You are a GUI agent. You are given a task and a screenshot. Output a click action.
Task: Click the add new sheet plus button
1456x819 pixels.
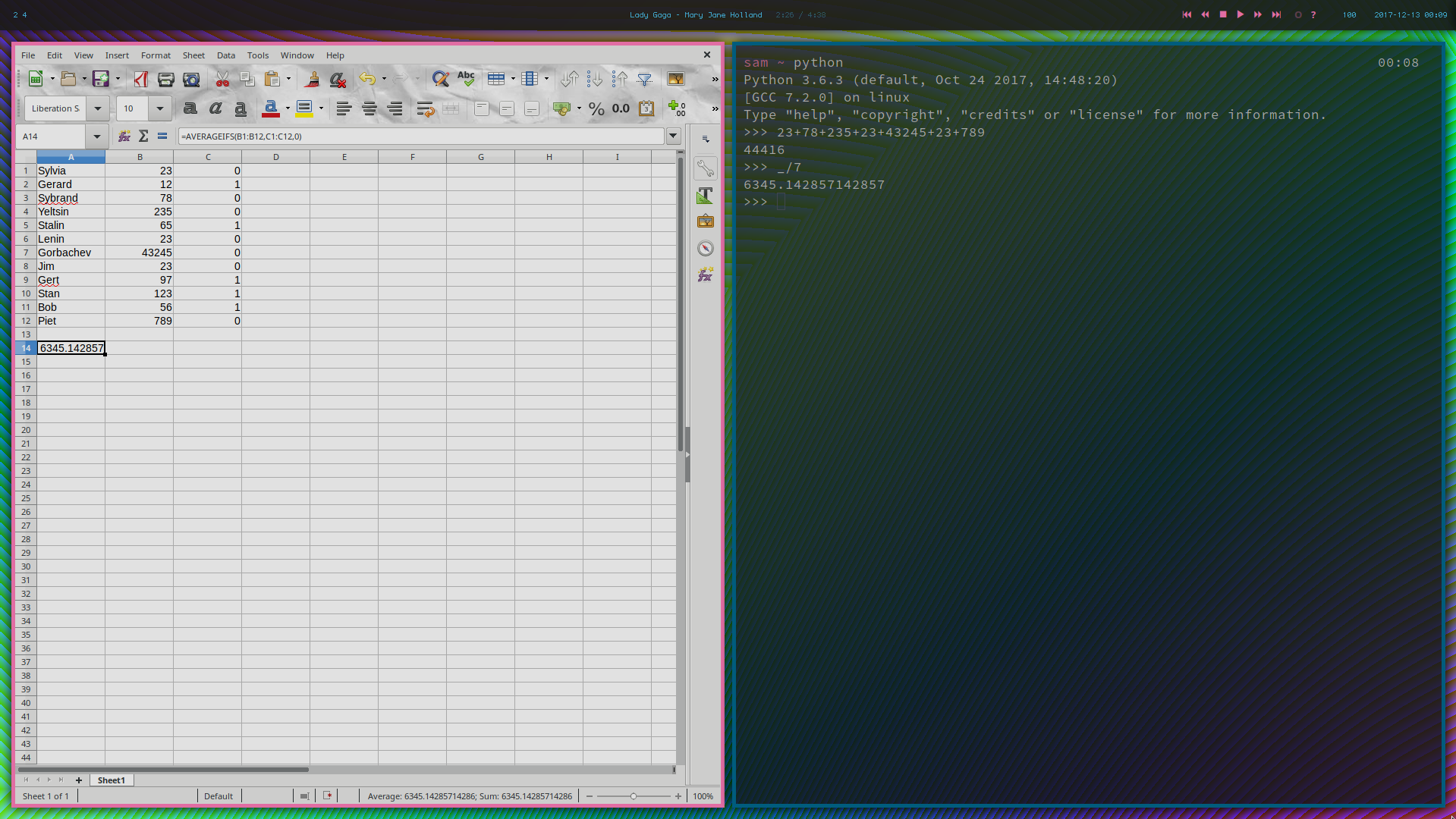pyautogui.click(x=78, y=780)
